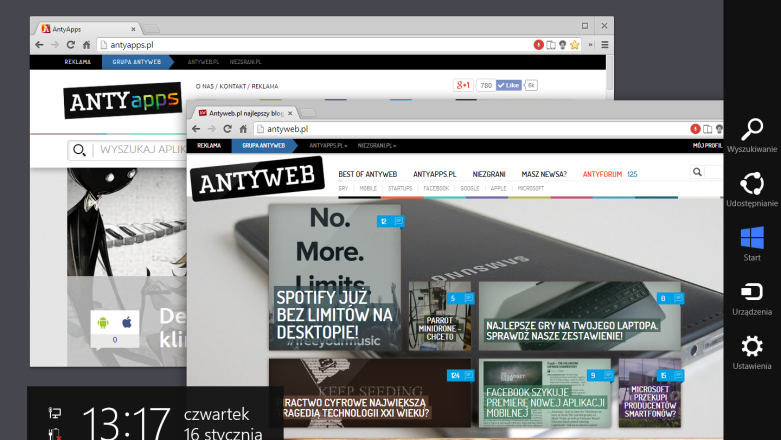Click the magnifier in AntyApps search box
781x440 pixels.
coord(79,149)
